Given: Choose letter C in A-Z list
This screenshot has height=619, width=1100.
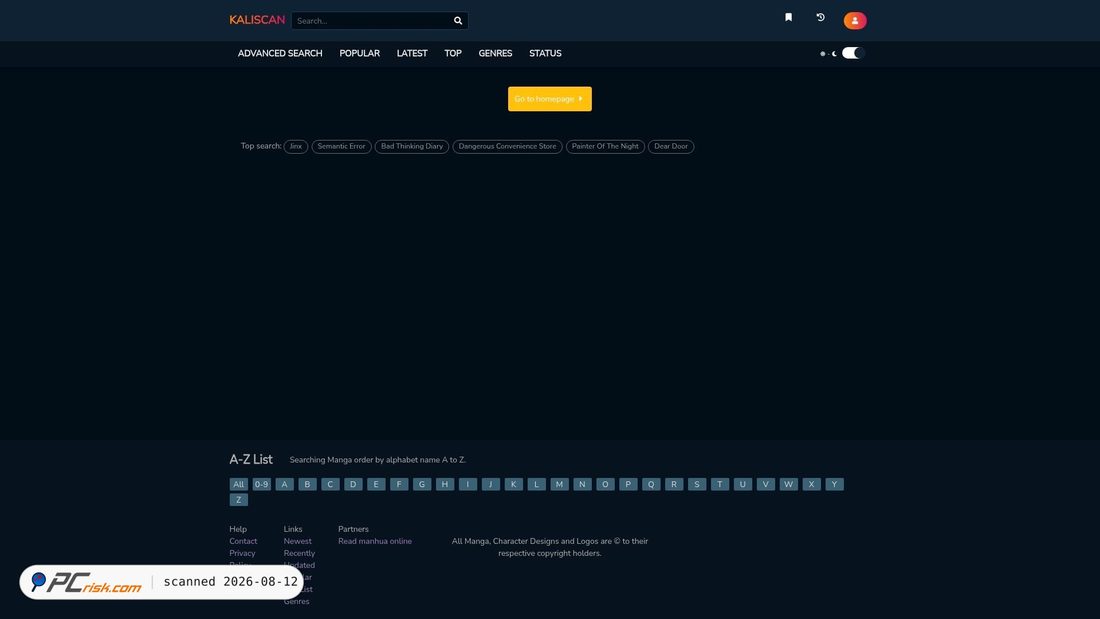Looking at the screenshot, I should (x=330, y=484).
